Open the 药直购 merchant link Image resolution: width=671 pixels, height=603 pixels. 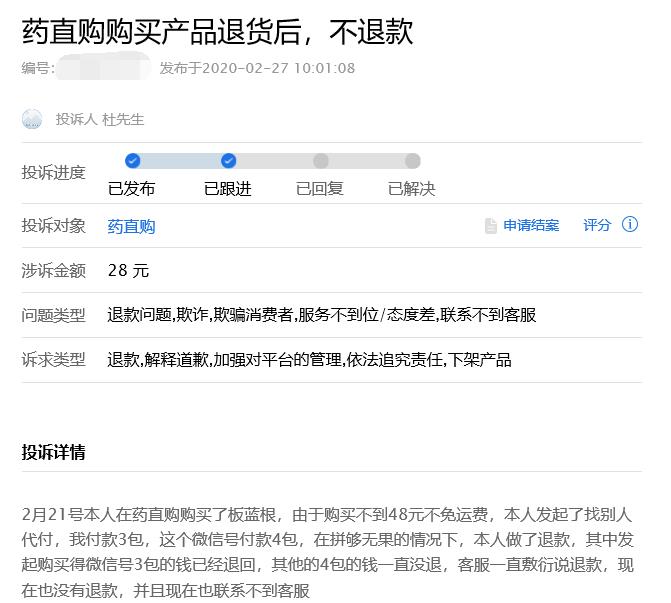tap(131, 226)
